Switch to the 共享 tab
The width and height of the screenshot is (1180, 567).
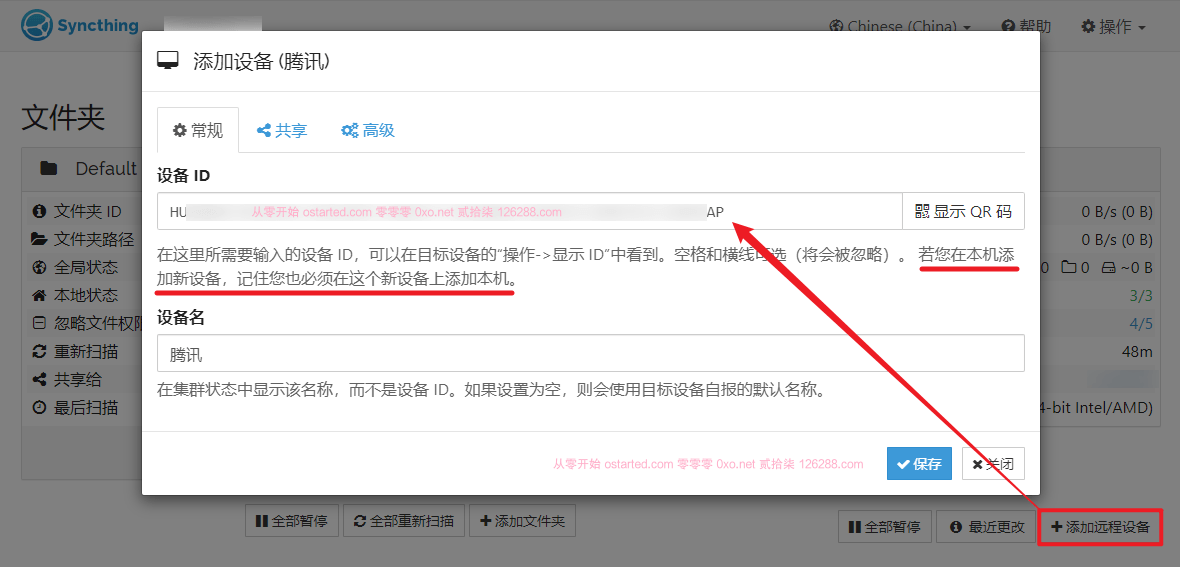pyautogui.click(x=281, y=130)
